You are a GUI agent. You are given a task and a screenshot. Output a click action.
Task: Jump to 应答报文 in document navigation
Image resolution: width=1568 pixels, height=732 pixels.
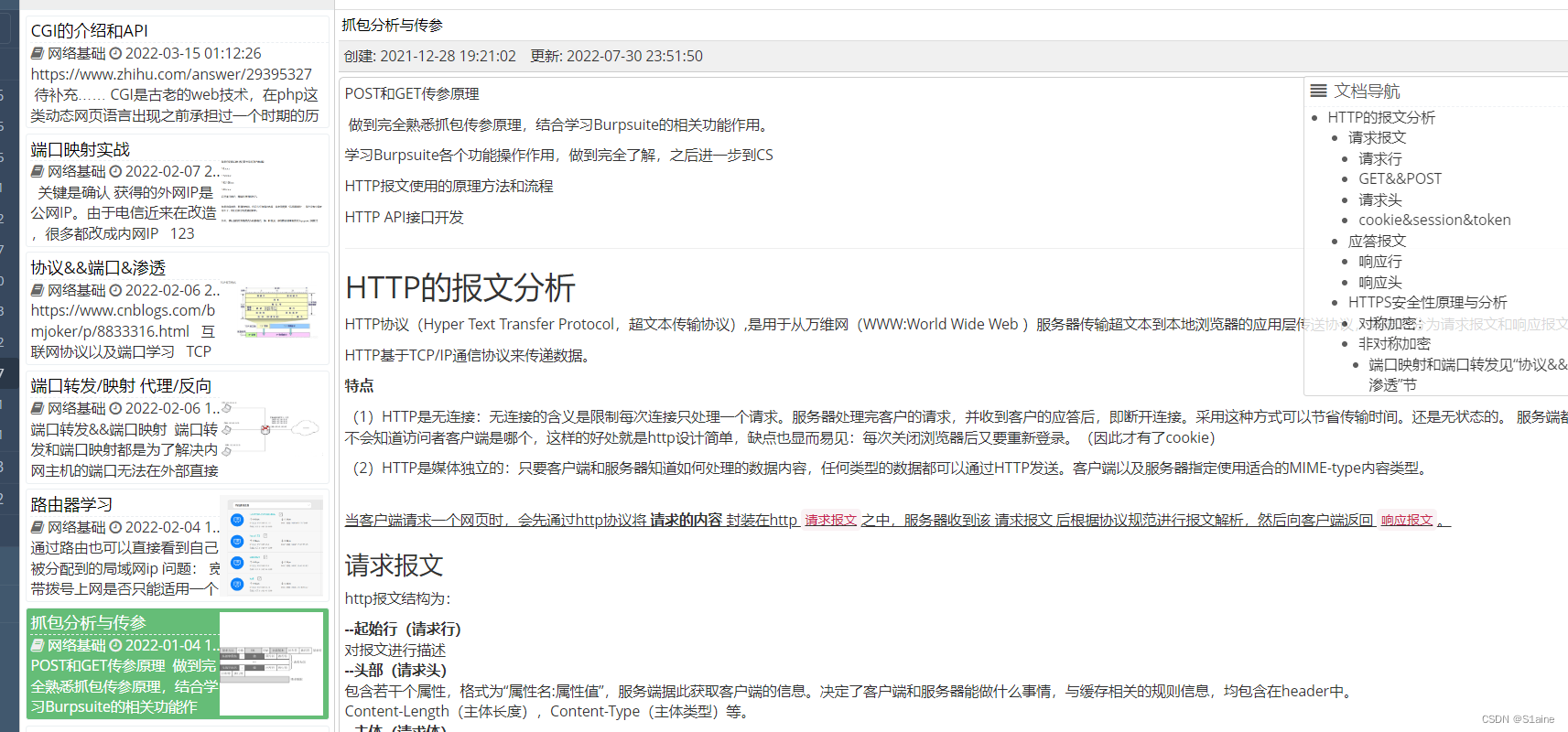(1377, 241)
